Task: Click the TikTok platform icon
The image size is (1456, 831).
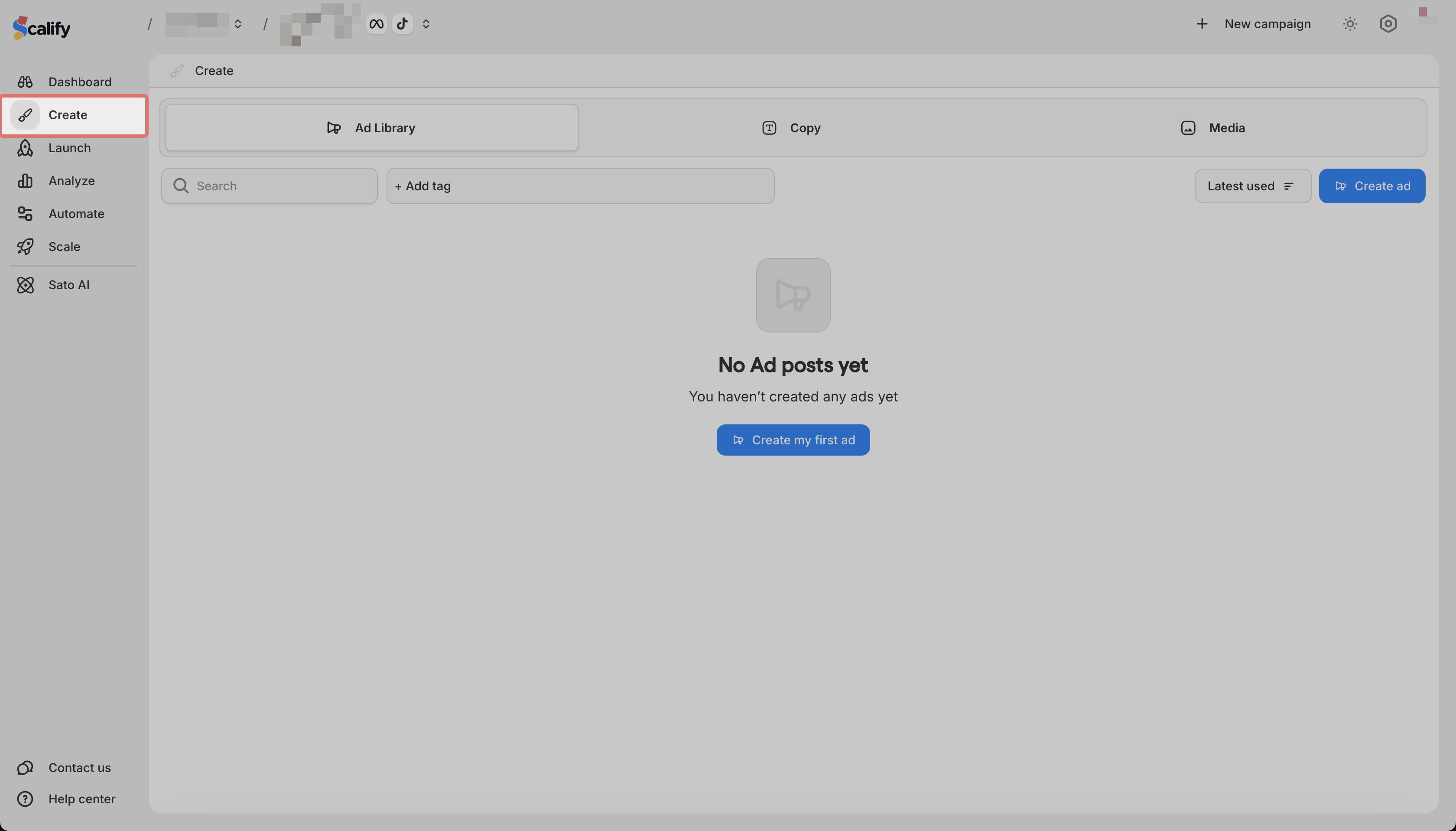Action: click(x=402, y=24)
